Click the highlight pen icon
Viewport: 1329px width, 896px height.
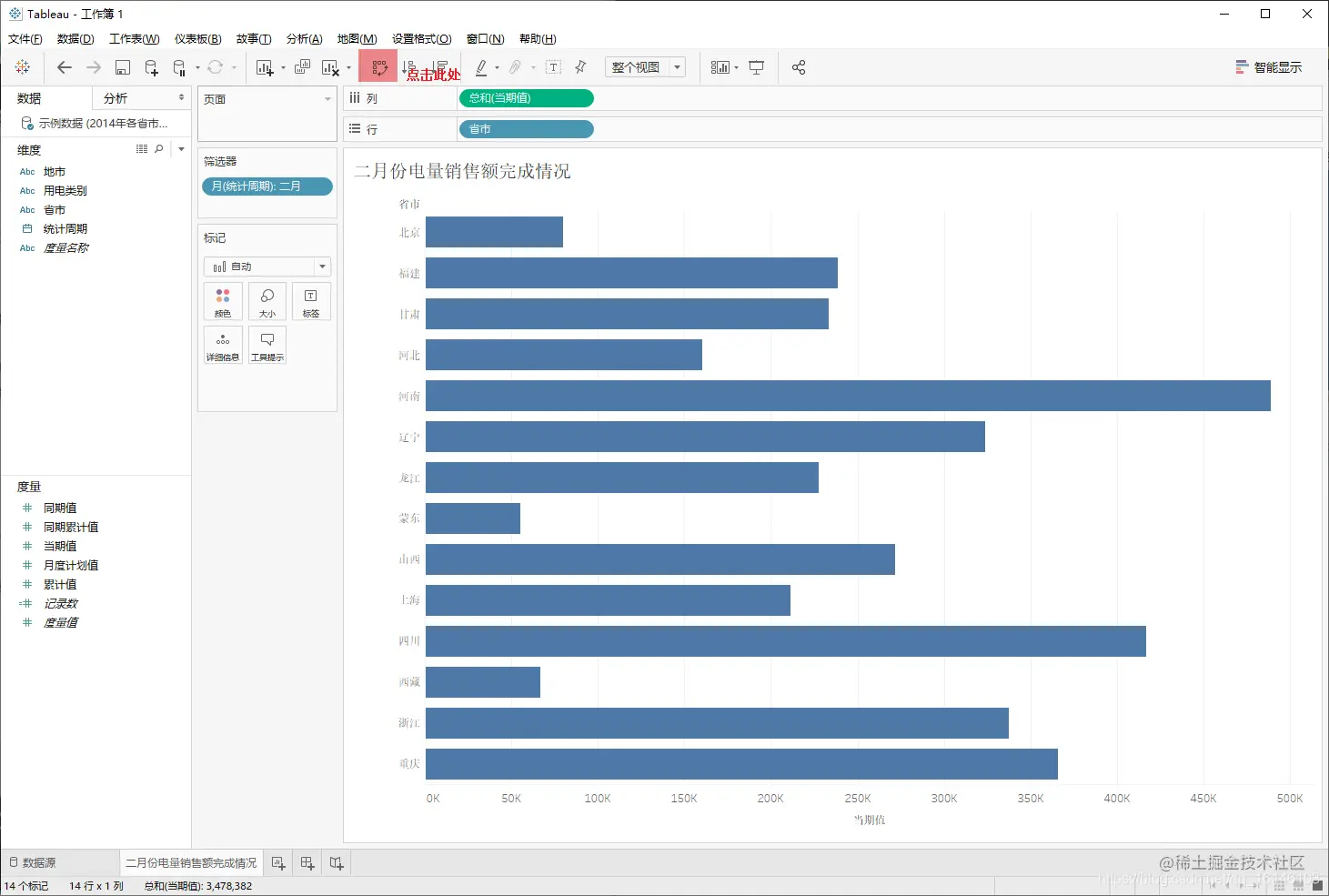(481, 67)
